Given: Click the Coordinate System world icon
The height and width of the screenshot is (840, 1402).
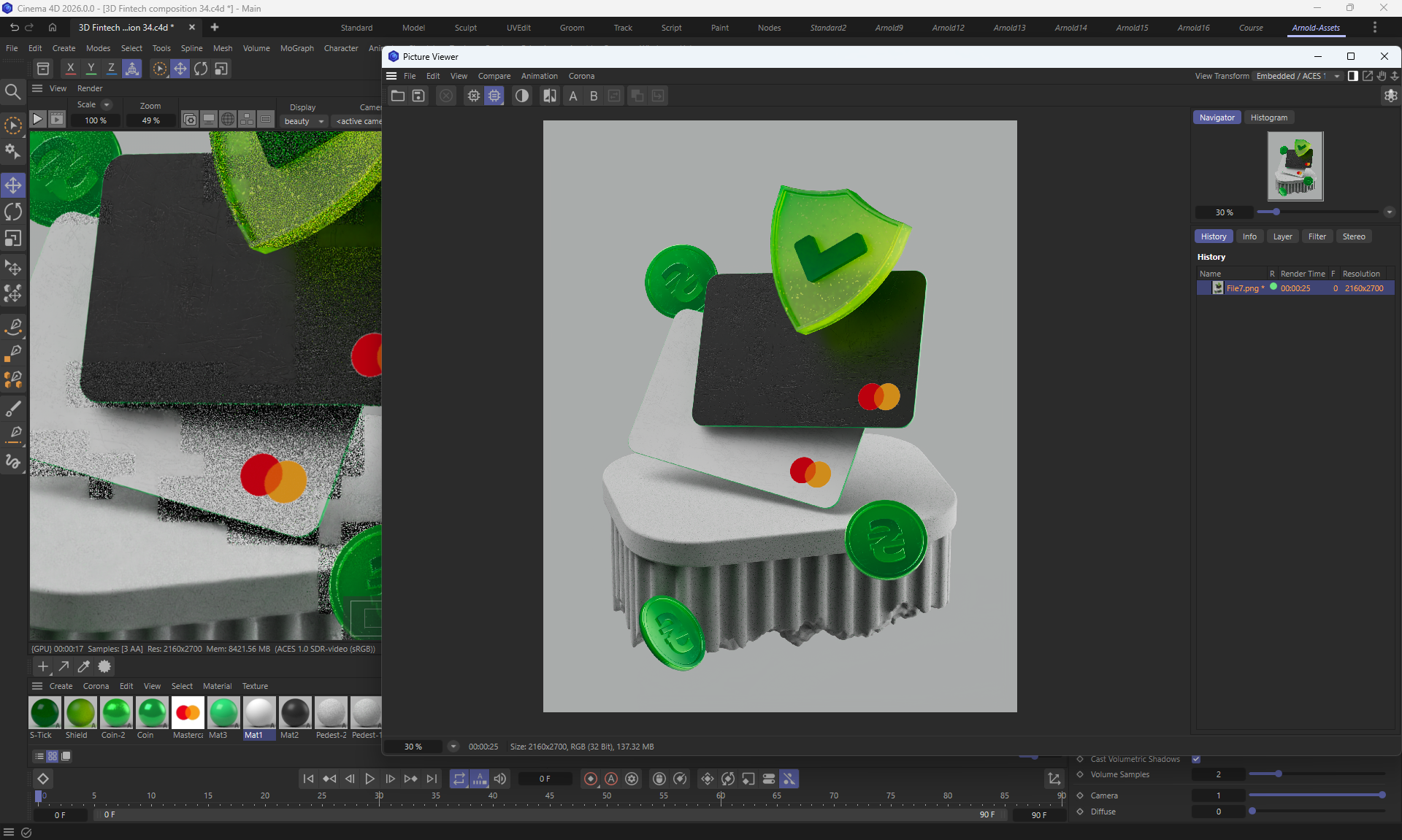Looking at the screenshot, I should 132,69.
